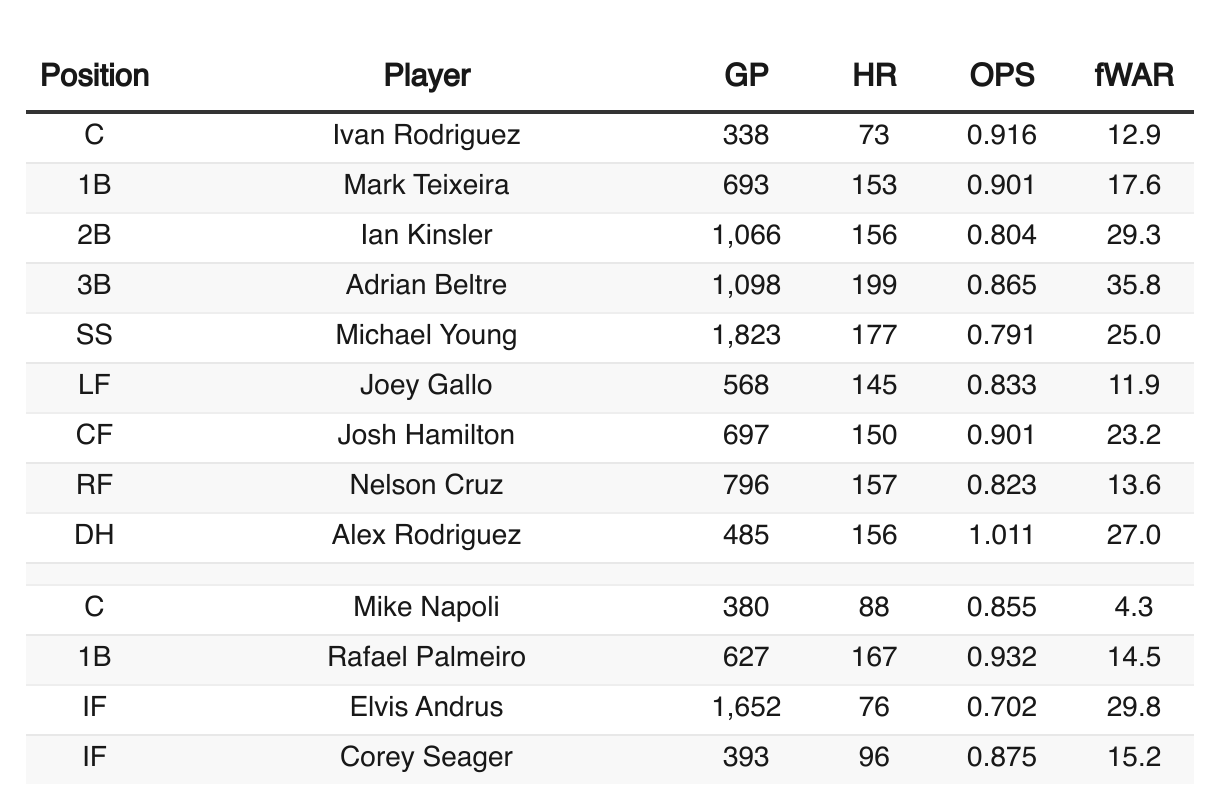The image size is (1220, 810).
Task: Click Alex Rodriguez's 1.011 OPS value
Action: pos(1001,535)
